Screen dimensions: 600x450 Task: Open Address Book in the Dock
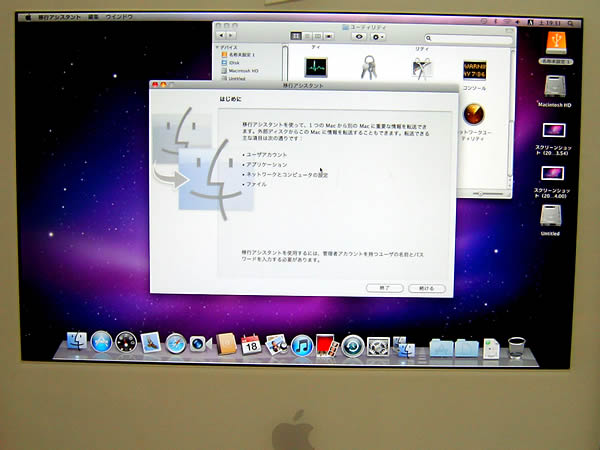tap(226, 344)
